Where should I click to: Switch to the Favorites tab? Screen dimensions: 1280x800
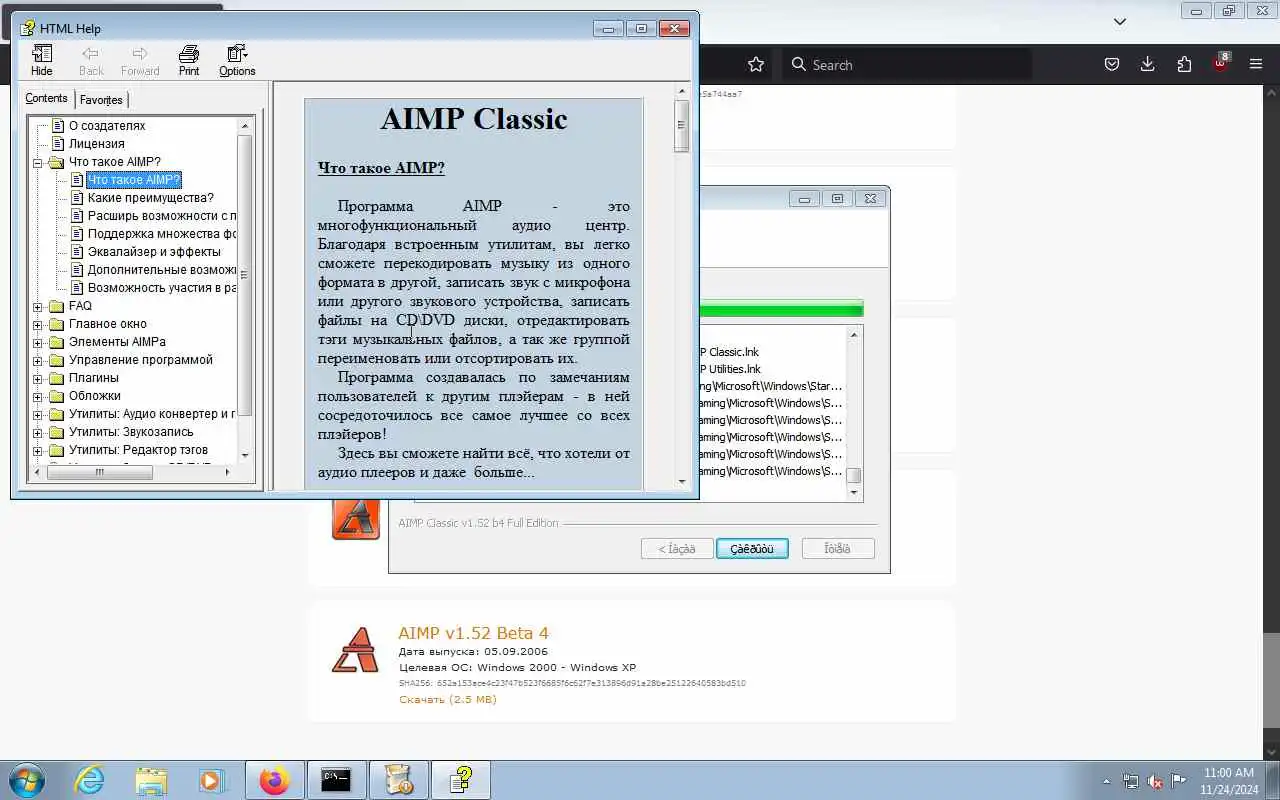[x=101, y=100]
